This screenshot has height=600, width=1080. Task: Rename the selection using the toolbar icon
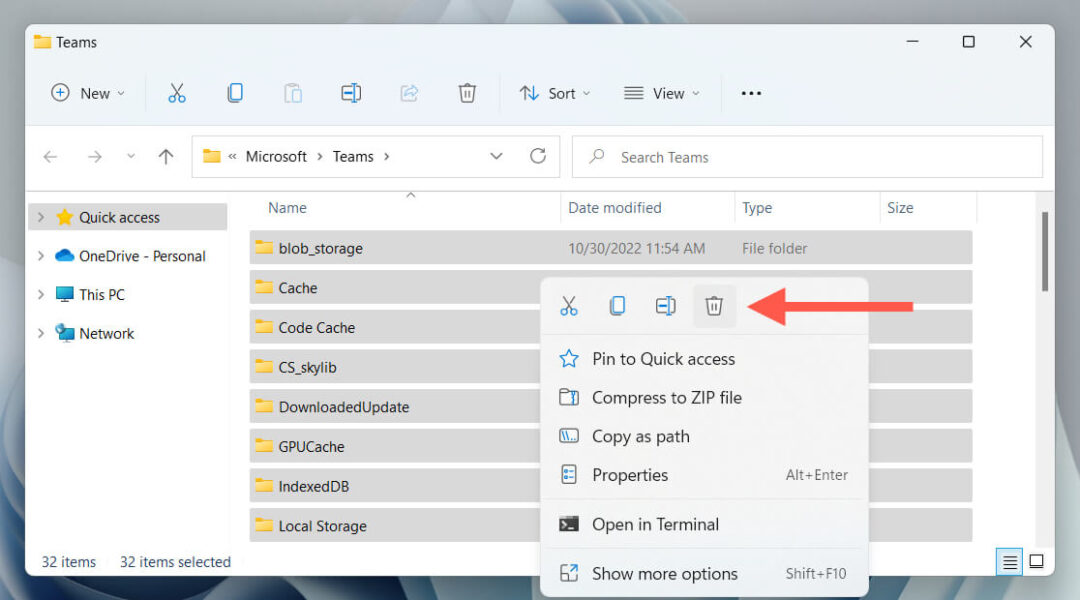(351, 92)
